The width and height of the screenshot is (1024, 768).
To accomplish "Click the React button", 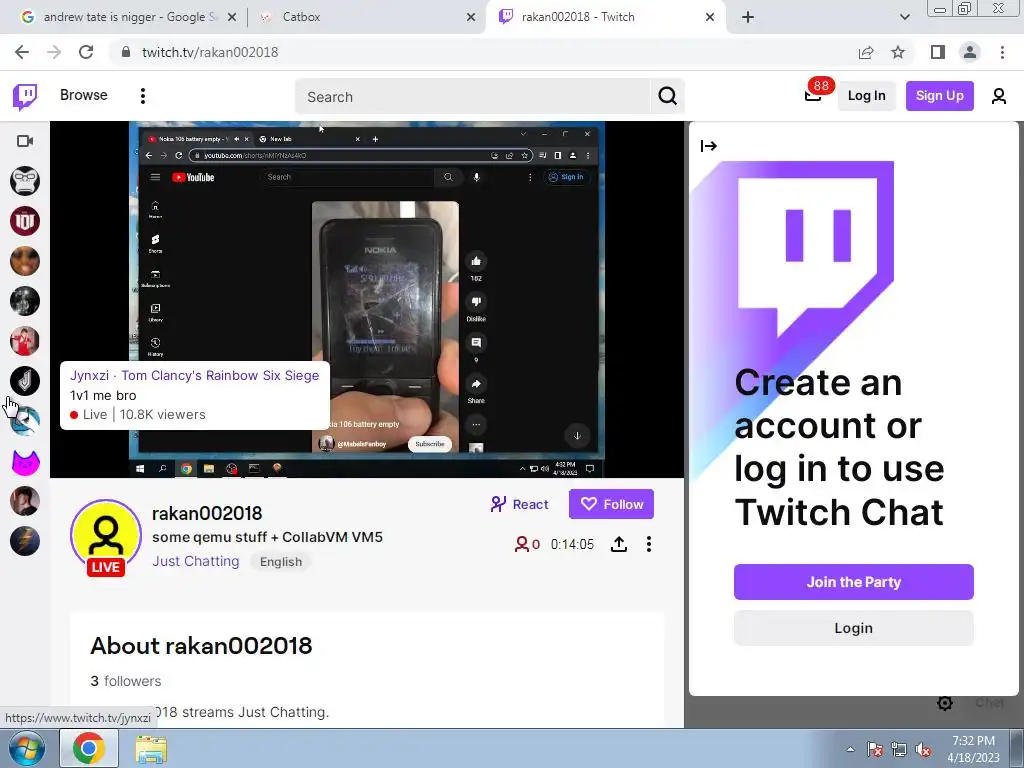I will (520, 504).
